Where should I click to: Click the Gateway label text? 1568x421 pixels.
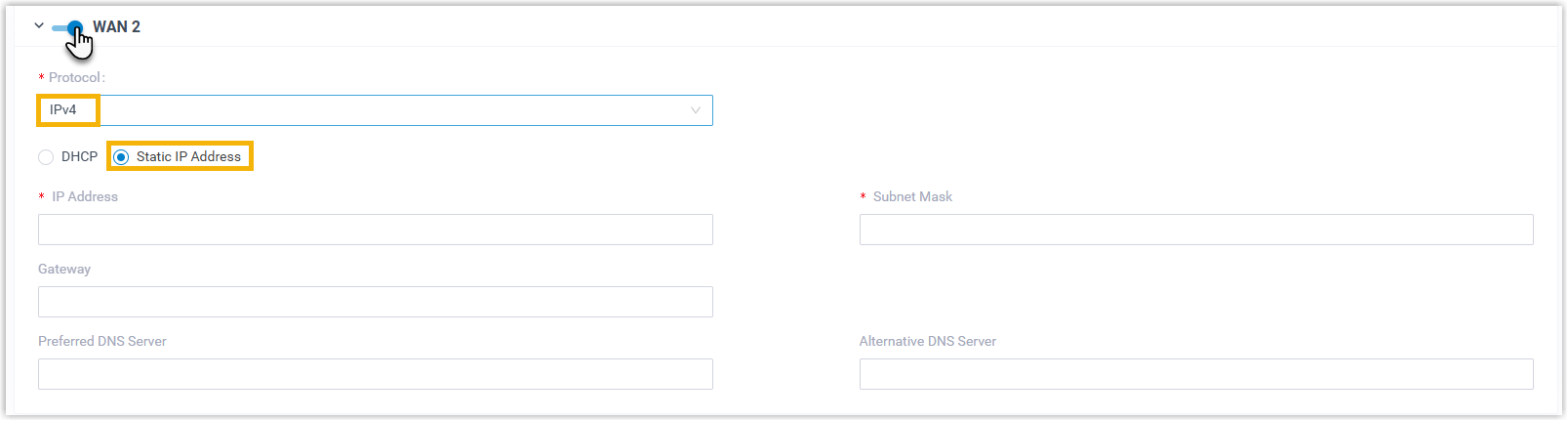(x=64, y=269)
